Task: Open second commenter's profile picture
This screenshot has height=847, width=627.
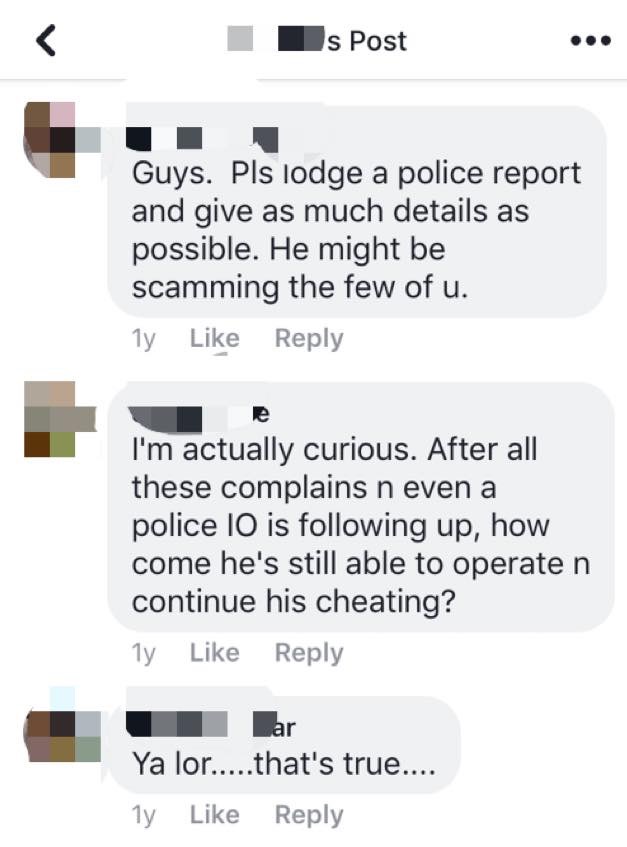Action: 59,419
